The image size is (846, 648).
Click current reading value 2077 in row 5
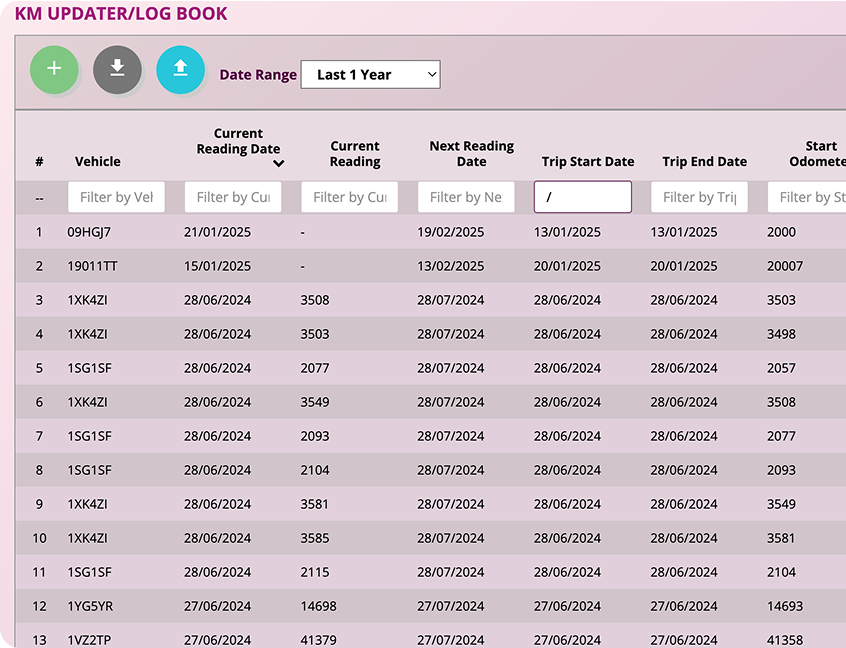[315, 368]
